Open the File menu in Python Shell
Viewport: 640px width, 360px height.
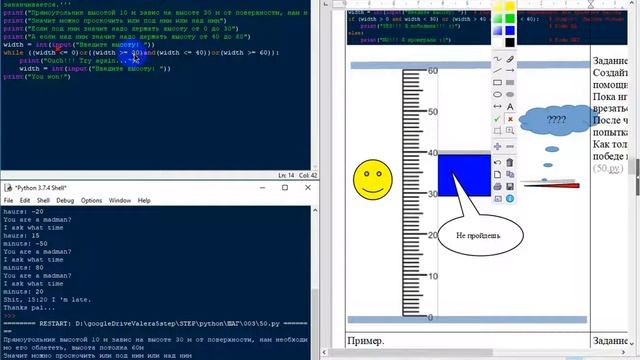pyautogui.click(x=8, y=200)
